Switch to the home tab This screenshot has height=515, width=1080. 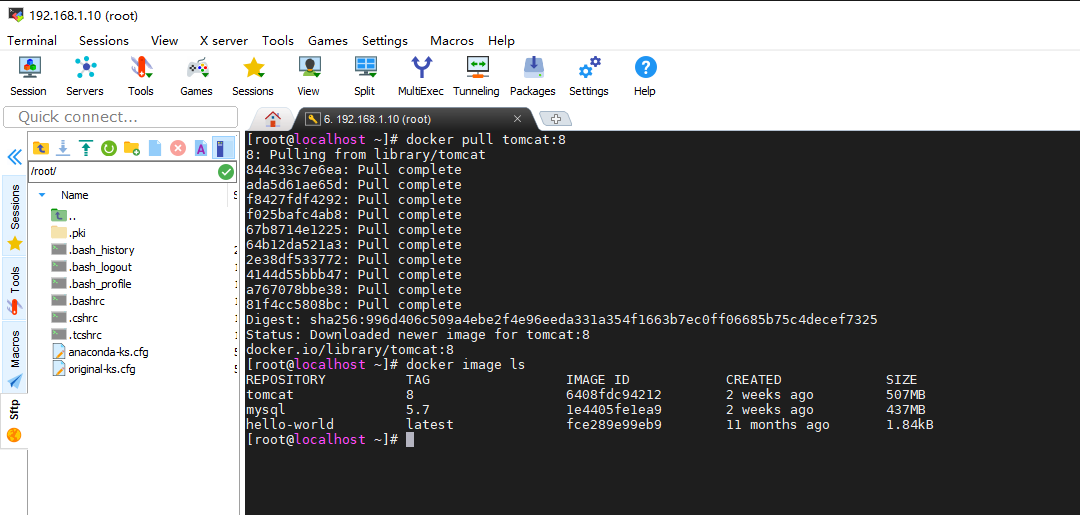[x=273, y=118]
